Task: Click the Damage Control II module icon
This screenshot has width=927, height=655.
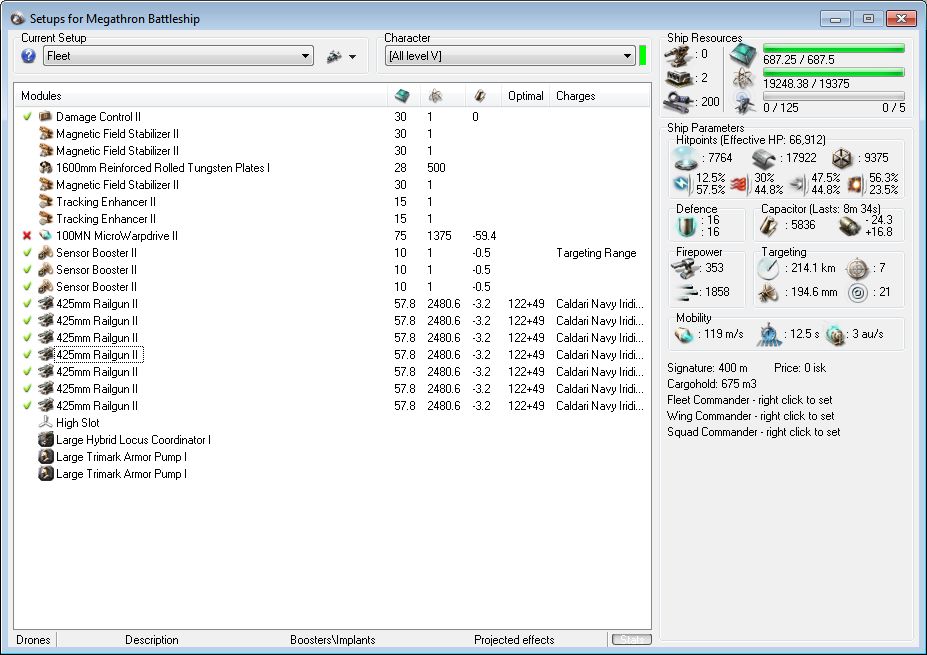Action: point(45,117)
